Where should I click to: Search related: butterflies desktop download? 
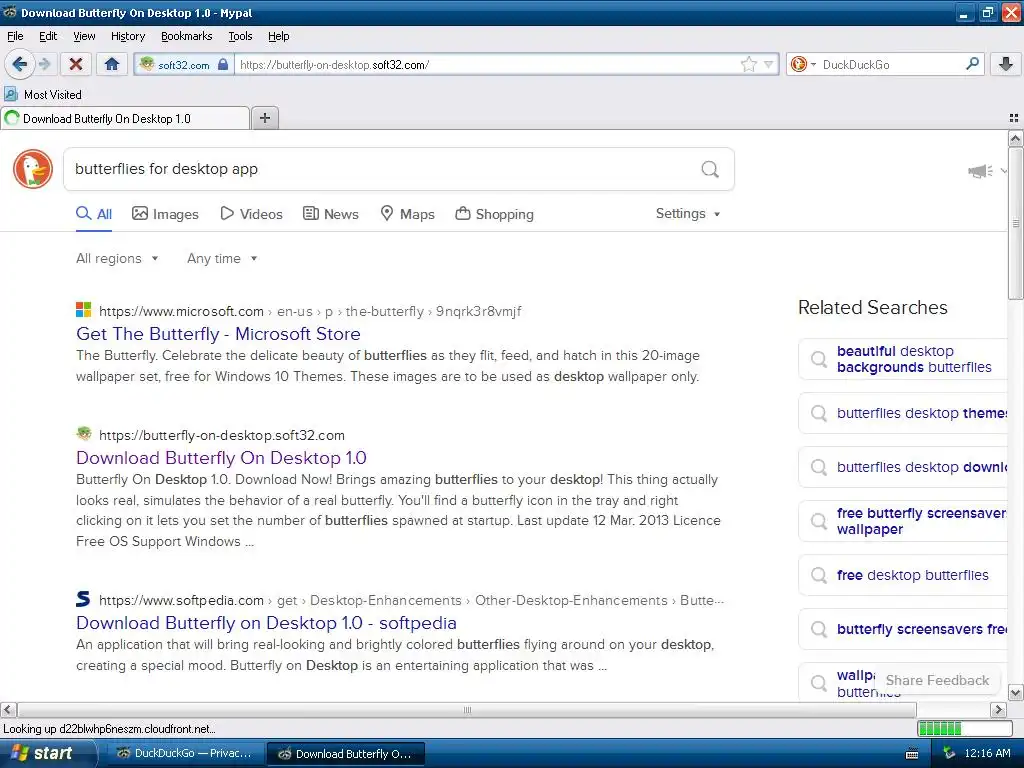point(902,467)
